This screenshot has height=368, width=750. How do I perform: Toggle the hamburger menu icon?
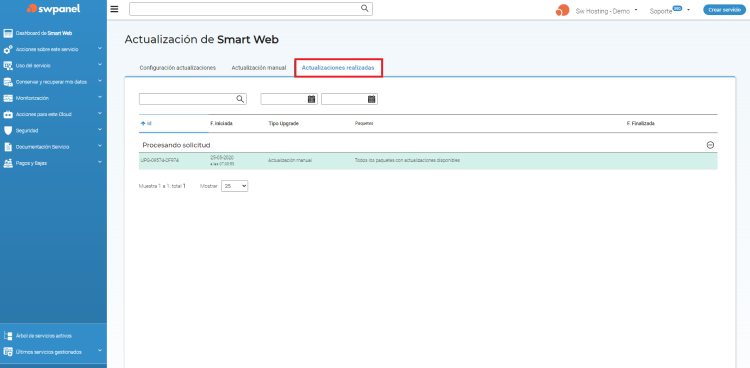(114, 9)
